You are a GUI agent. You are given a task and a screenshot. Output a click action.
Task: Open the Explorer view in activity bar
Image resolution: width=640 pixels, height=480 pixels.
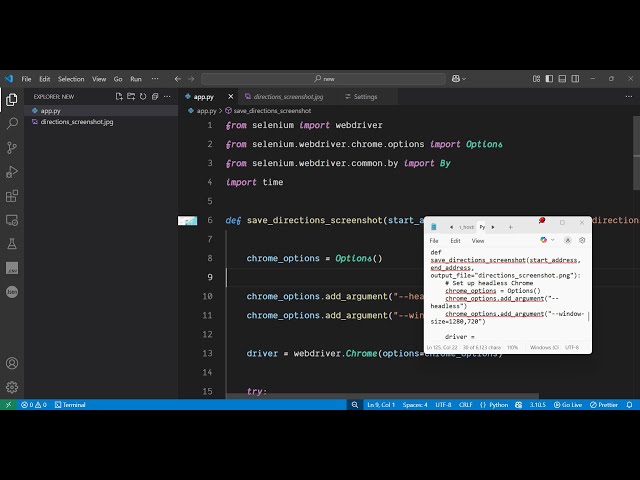click(12, 99)
